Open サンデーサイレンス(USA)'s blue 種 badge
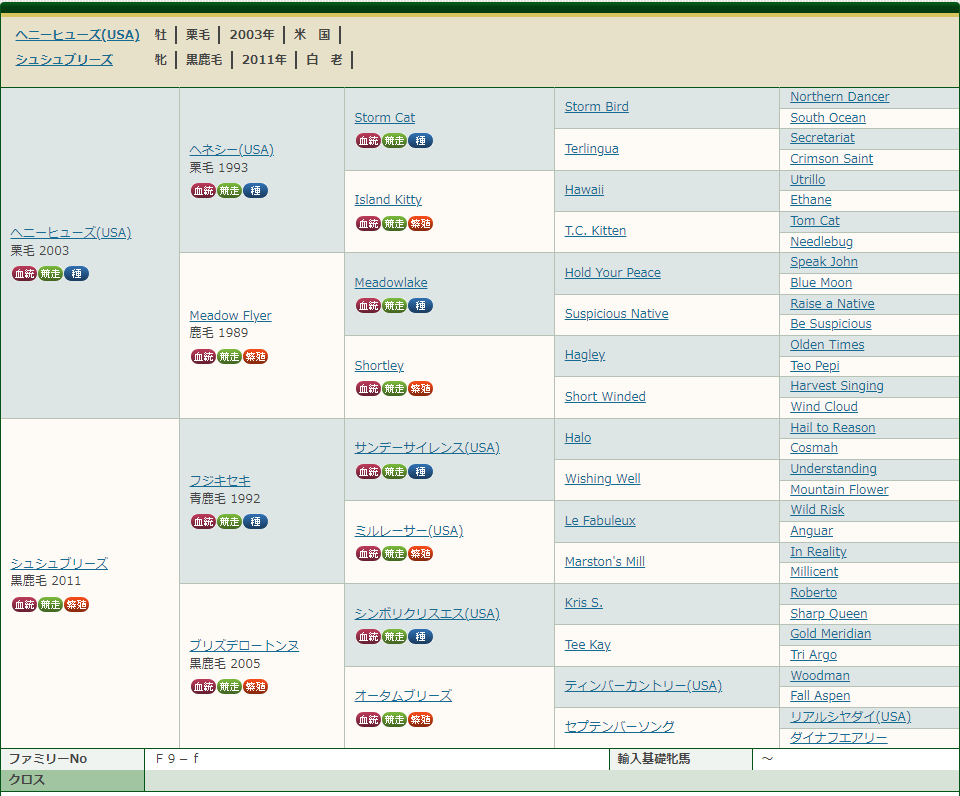Screen dimensions: 960x796 click(421, 471)
